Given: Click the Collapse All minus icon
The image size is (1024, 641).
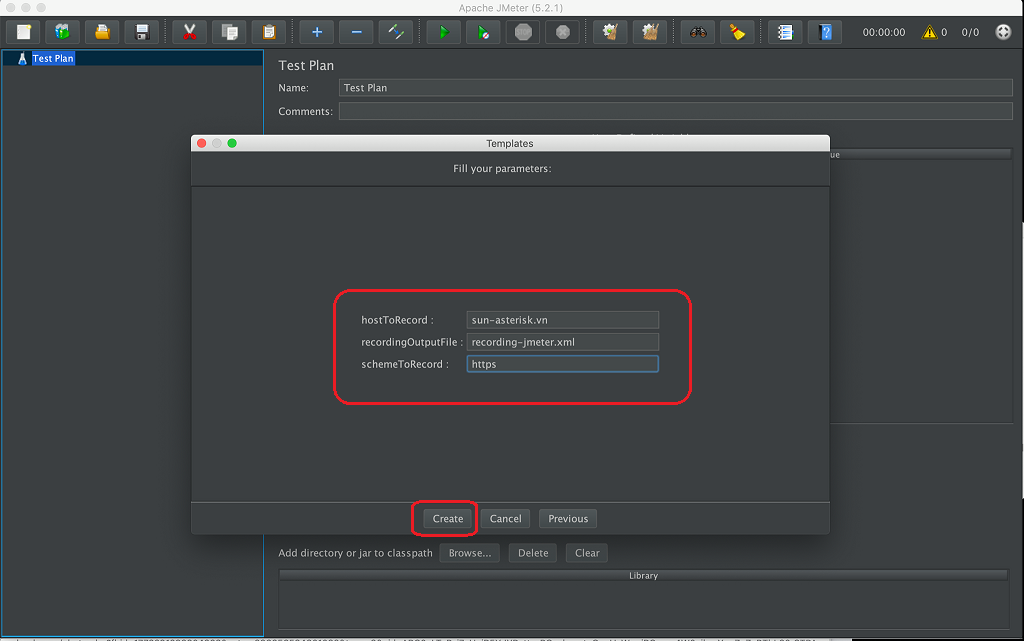Looking at the screenshot, I should coord(357,32).
